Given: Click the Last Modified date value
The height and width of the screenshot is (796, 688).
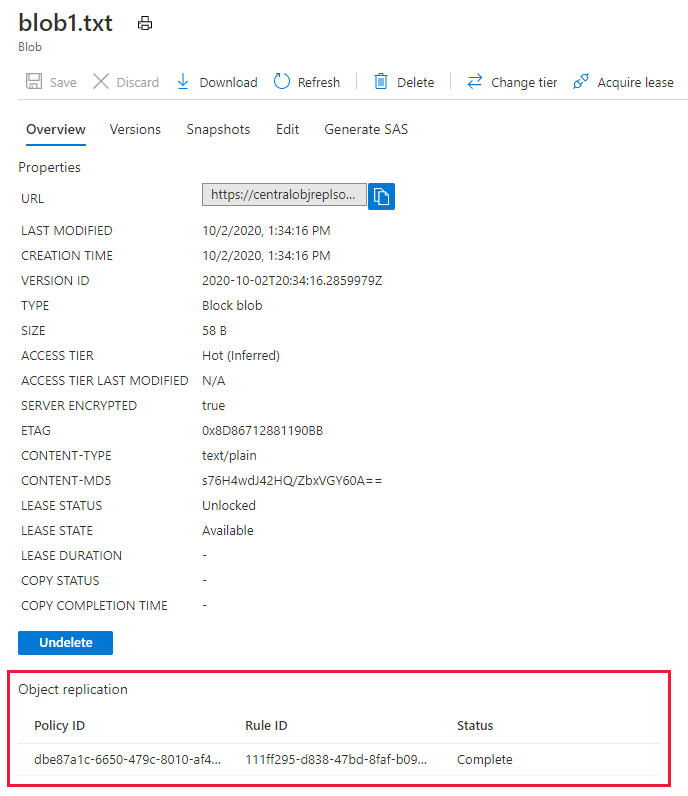Looking at the screenshot, I should tap(266, 231).
